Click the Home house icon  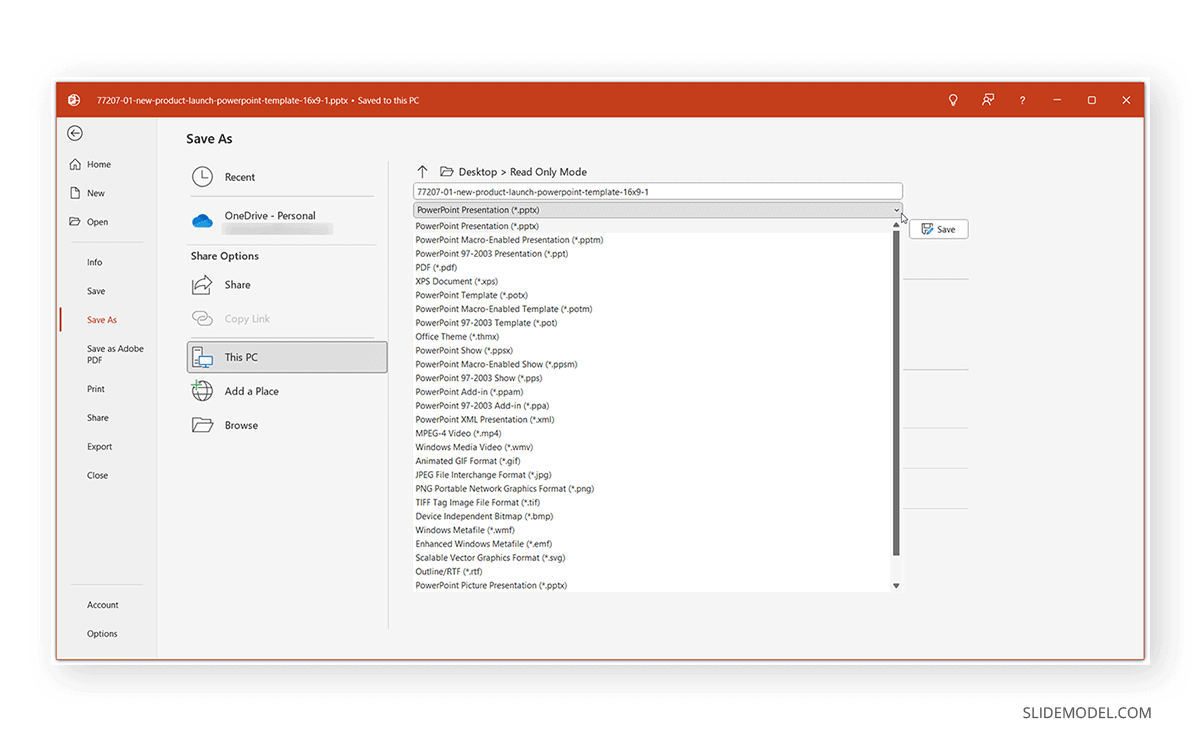click(x=75, y=164)
